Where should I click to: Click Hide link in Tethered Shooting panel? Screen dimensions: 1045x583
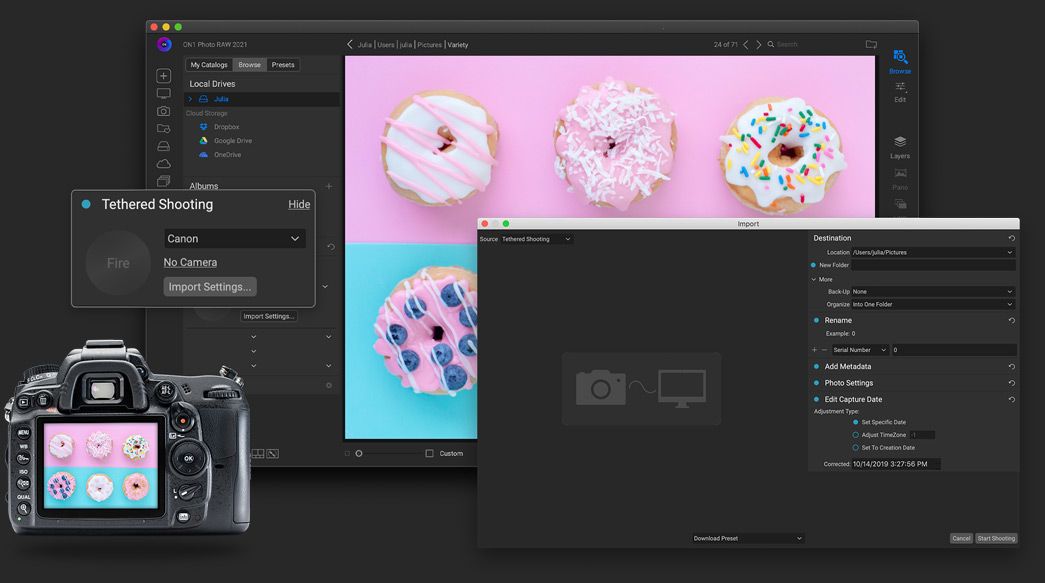(x=299, y=205)
